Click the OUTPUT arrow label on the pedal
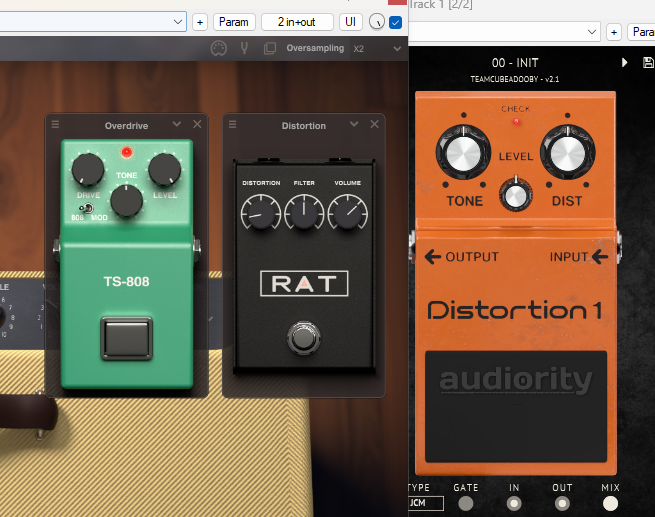 click(462, 256)
